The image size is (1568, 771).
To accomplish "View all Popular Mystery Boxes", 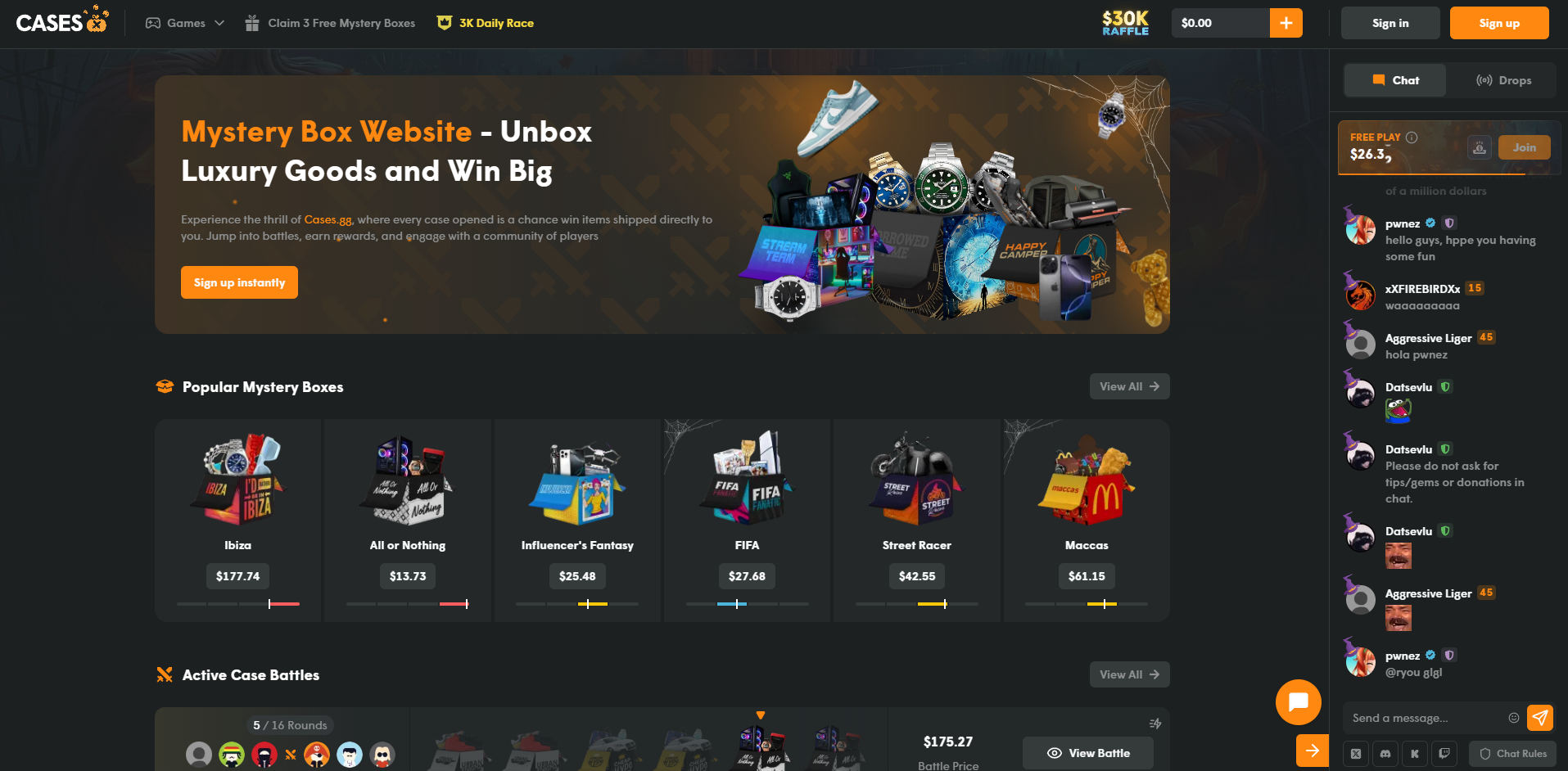I will (x=1129, y=386).
